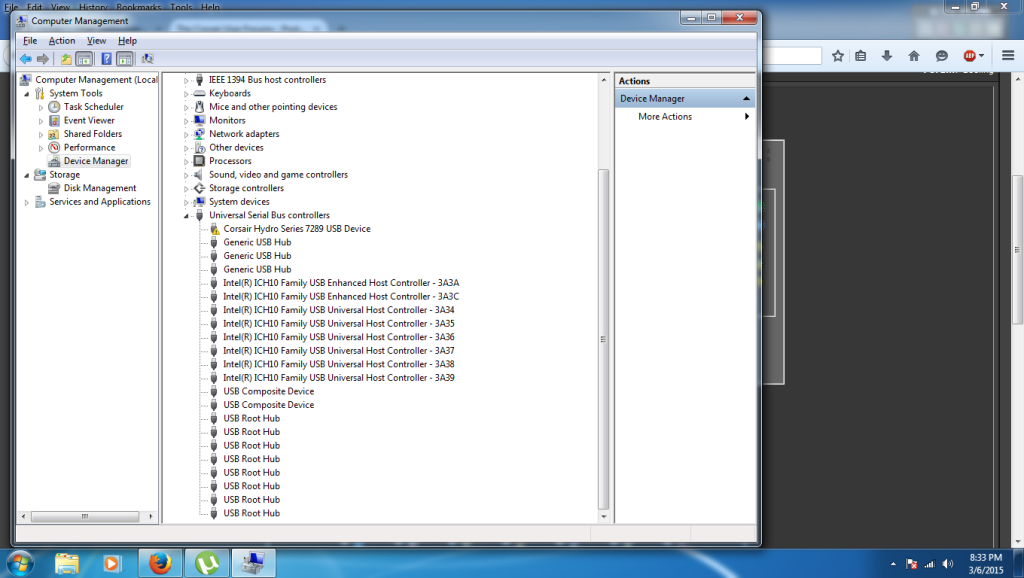Viewport: 1024px width, 578px height.
Task: Switch to Firefox on the taskbar
Action: click(x=160, y=564)
